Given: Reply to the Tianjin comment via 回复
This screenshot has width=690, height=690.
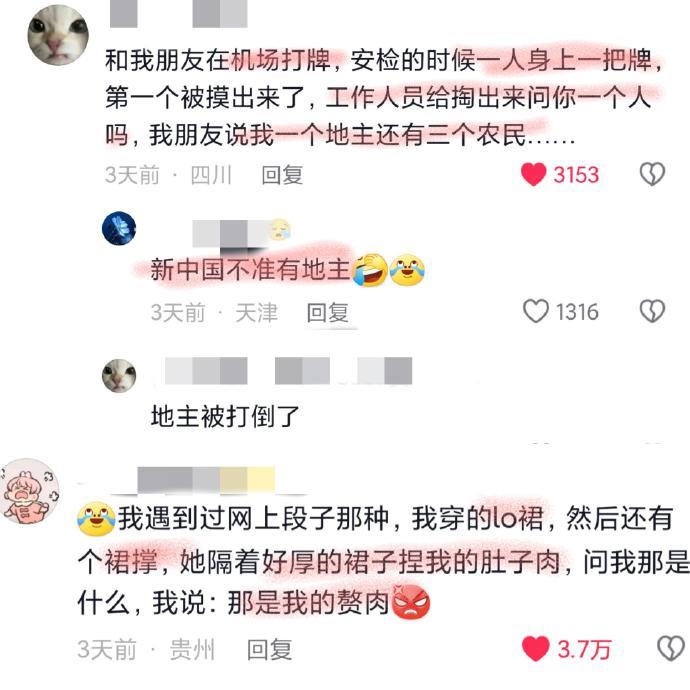Looking at the screenshot, I should [x=327, y=312].
